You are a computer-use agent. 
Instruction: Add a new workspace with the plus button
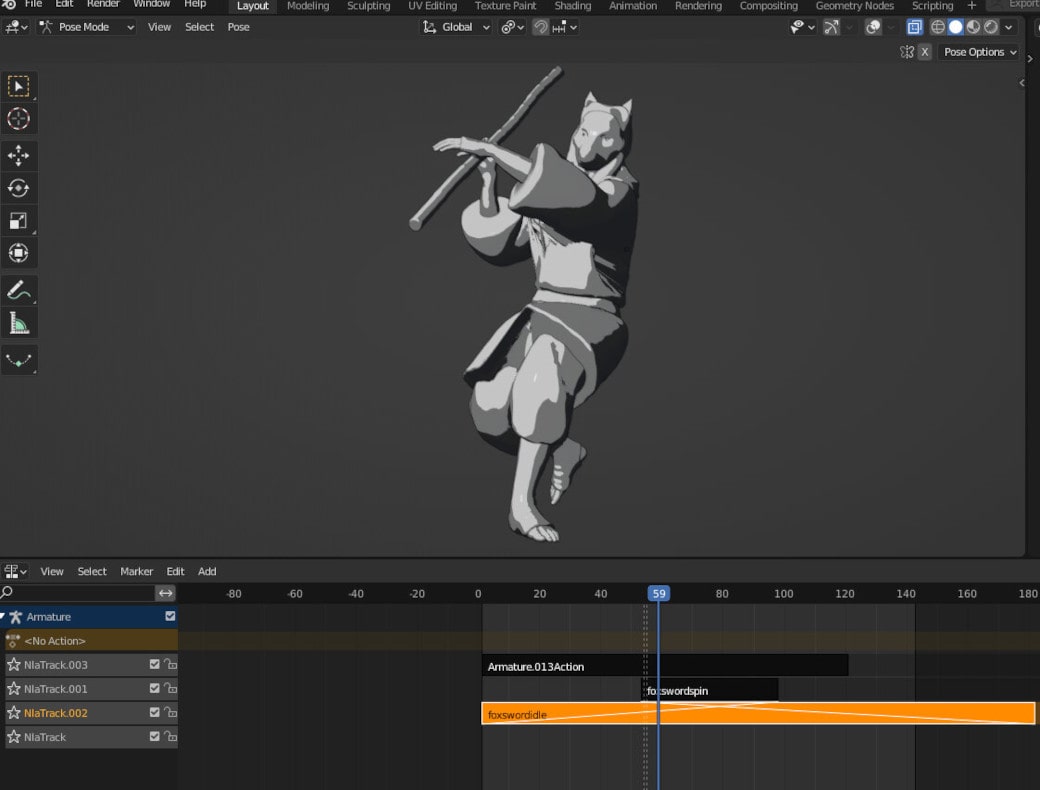[971, 6]
